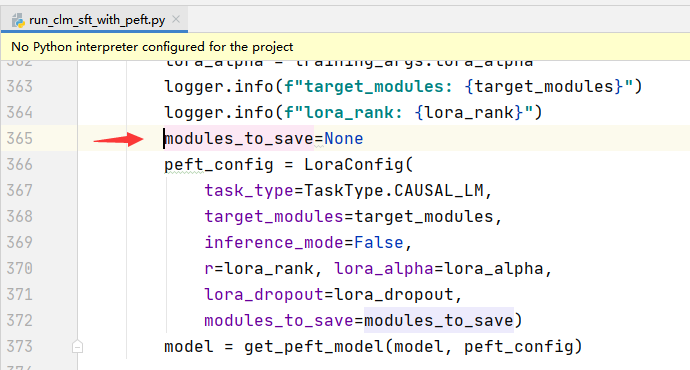Screen dimensions: 690x370
Task: Click 'get_peft_model' call on line 373
Action: 314,347
